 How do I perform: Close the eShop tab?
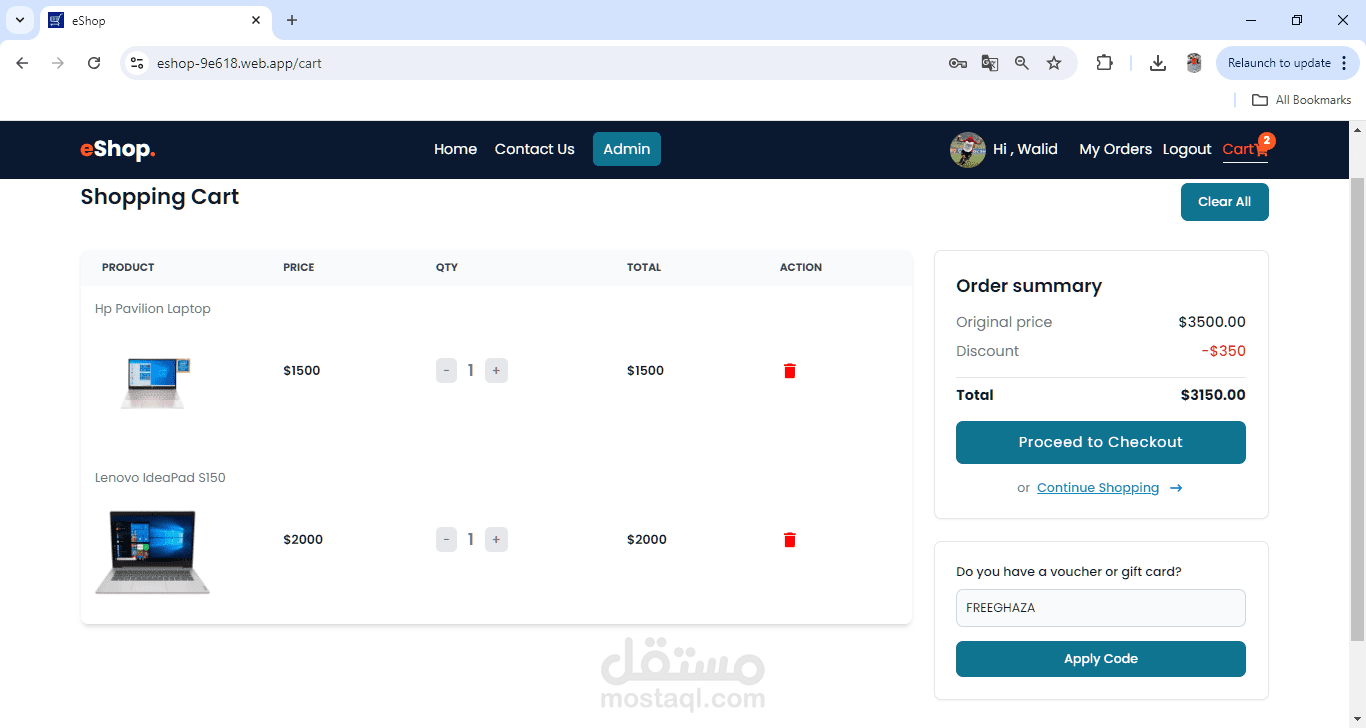coord(256,20)
